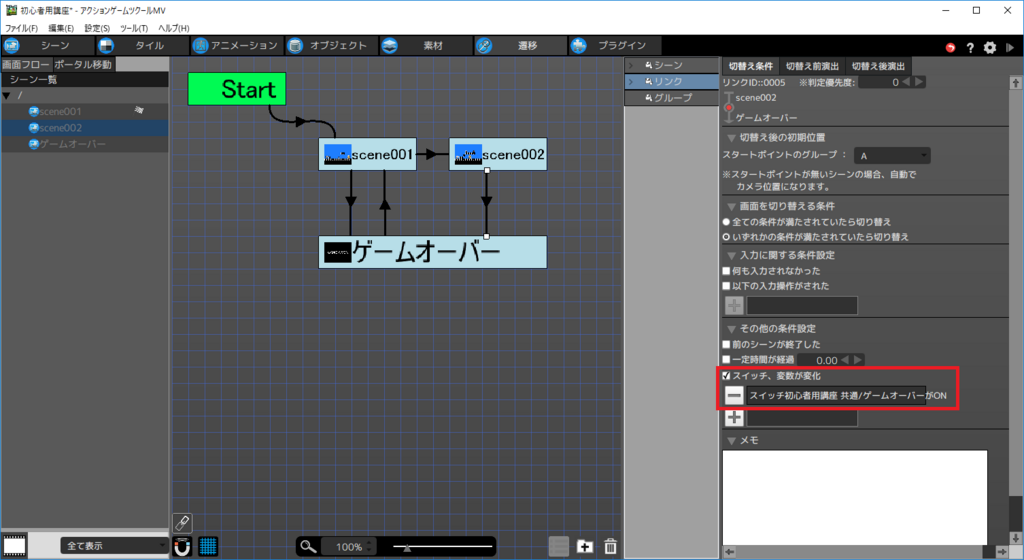The width and height of the screenshot is (1024, 560).
Task: Open the 全て表示 filter dropdown
Action: point(114,546)
